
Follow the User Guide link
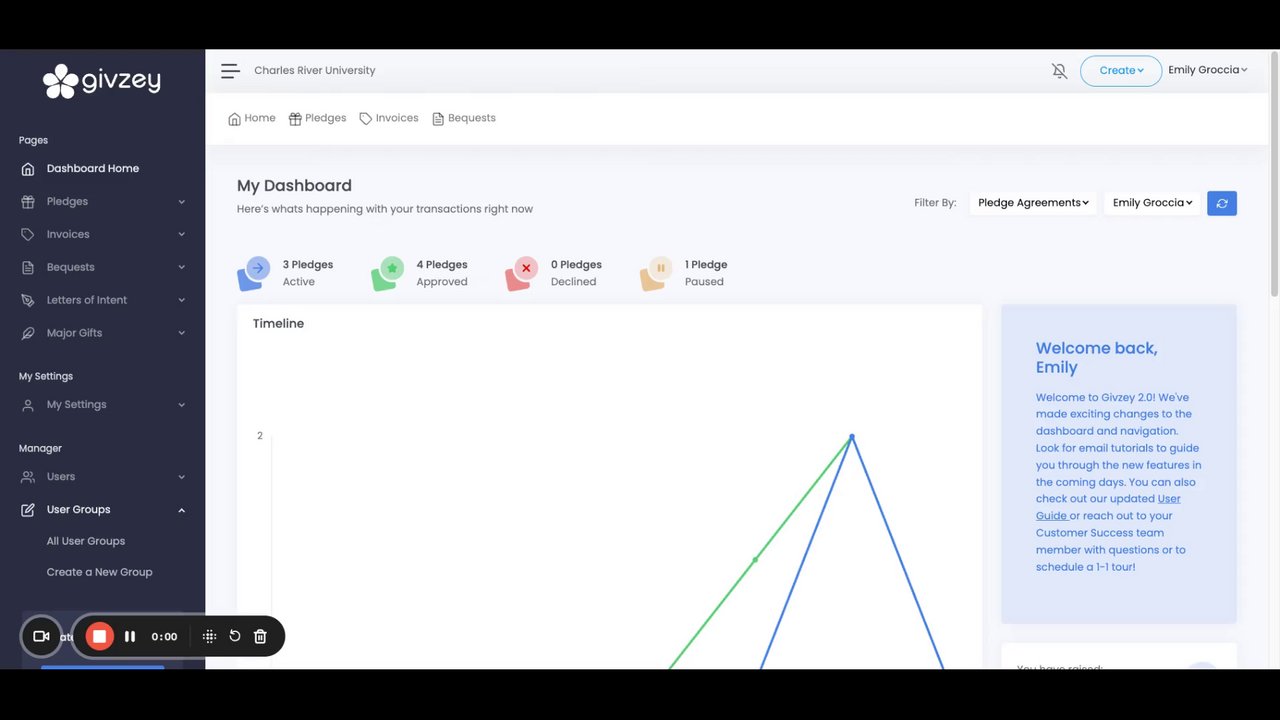pyautogui.click(x=1108, y=507)
